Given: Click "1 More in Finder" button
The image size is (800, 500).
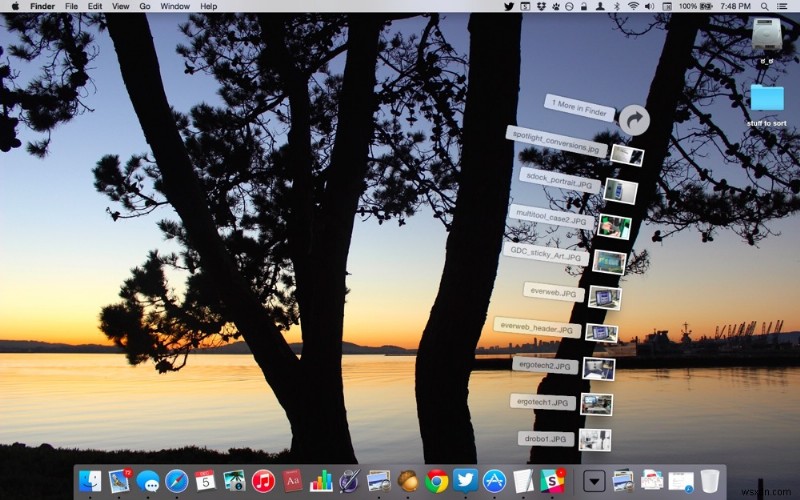Looking at the screenshot, I should pyautogui.click(x=580, y=108).
